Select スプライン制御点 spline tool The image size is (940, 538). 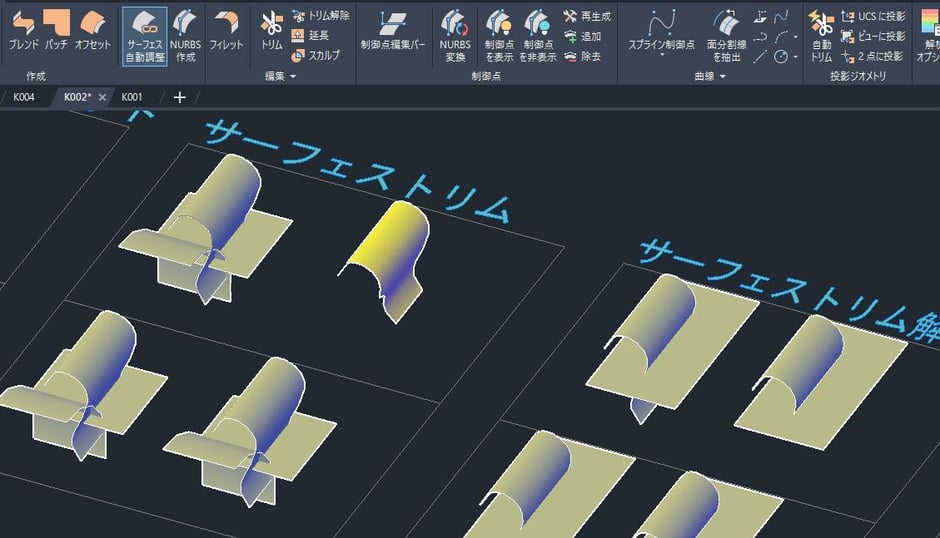[661, 29]
